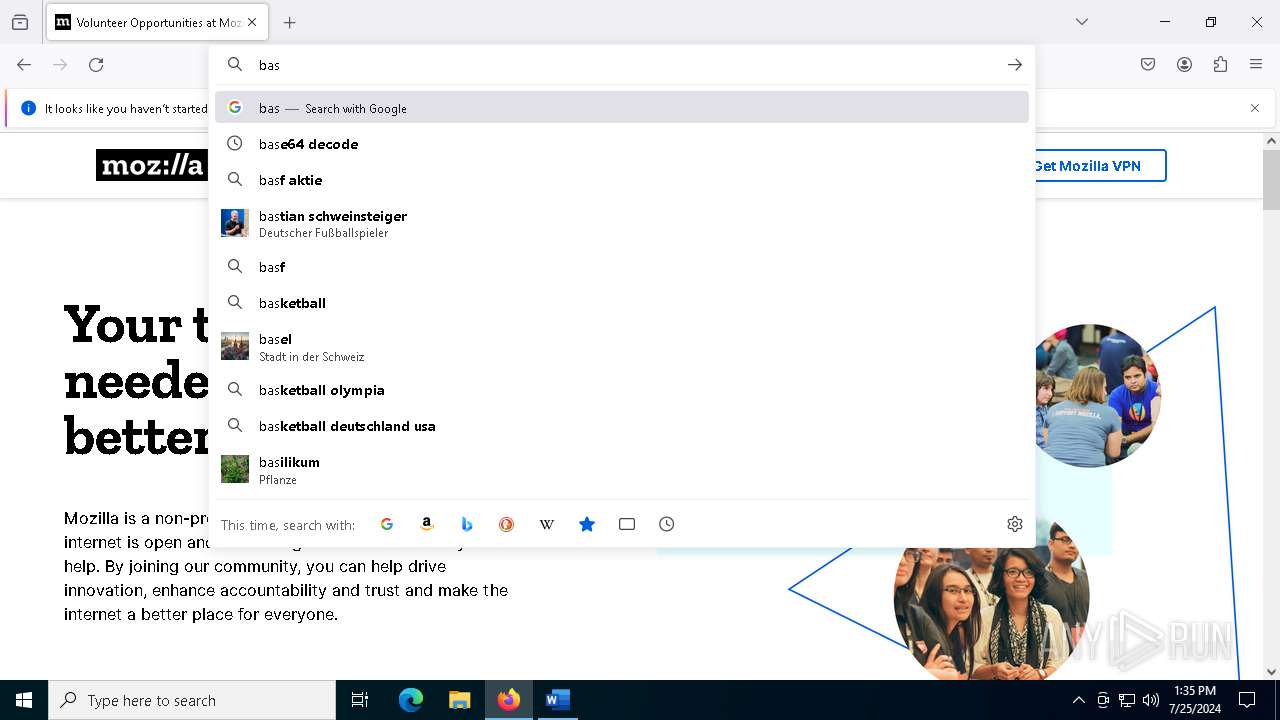1280x720 pixels.
Task: Search this time with DuckDuckGo
Action: [x=507, y=524]
